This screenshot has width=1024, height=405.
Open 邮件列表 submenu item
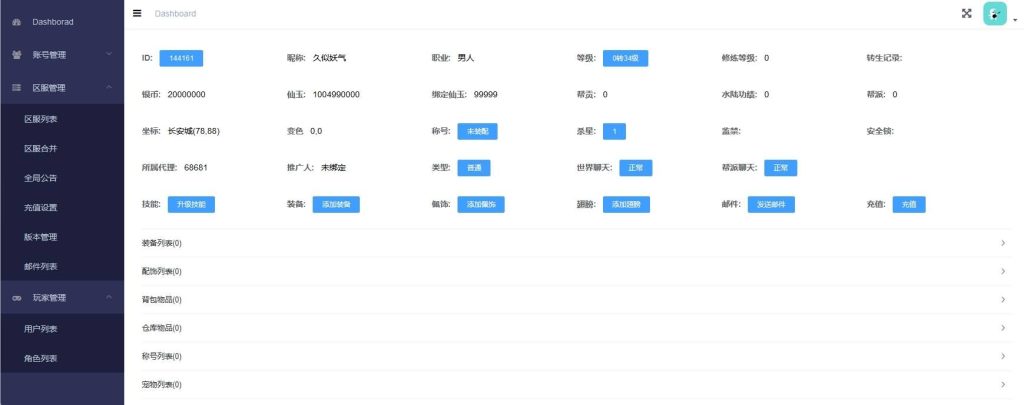(x=62, y=267)
